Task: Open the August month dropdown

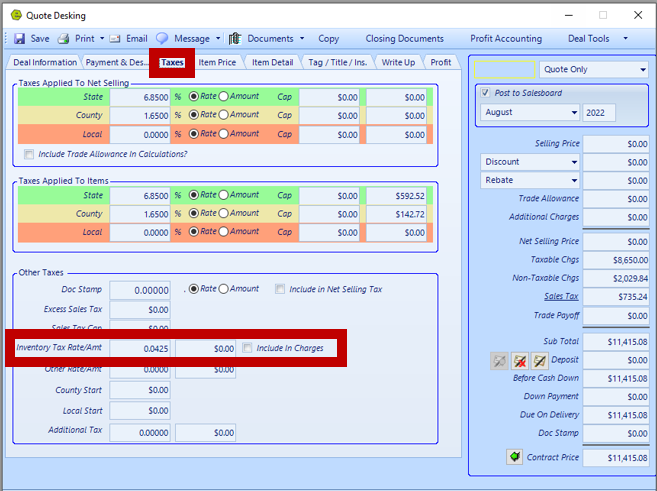Action: (530, 112)
